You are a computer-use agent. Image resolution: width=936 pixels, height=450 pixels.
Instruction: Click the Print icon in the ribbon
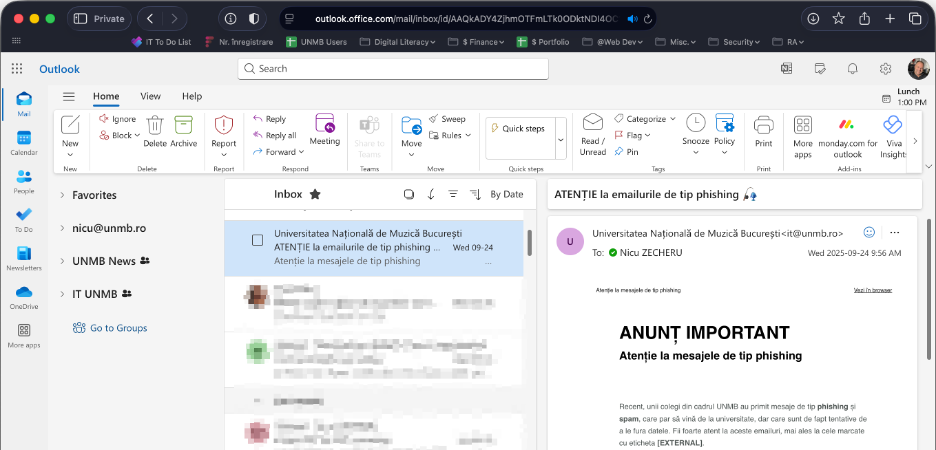[x=763, y=125]
